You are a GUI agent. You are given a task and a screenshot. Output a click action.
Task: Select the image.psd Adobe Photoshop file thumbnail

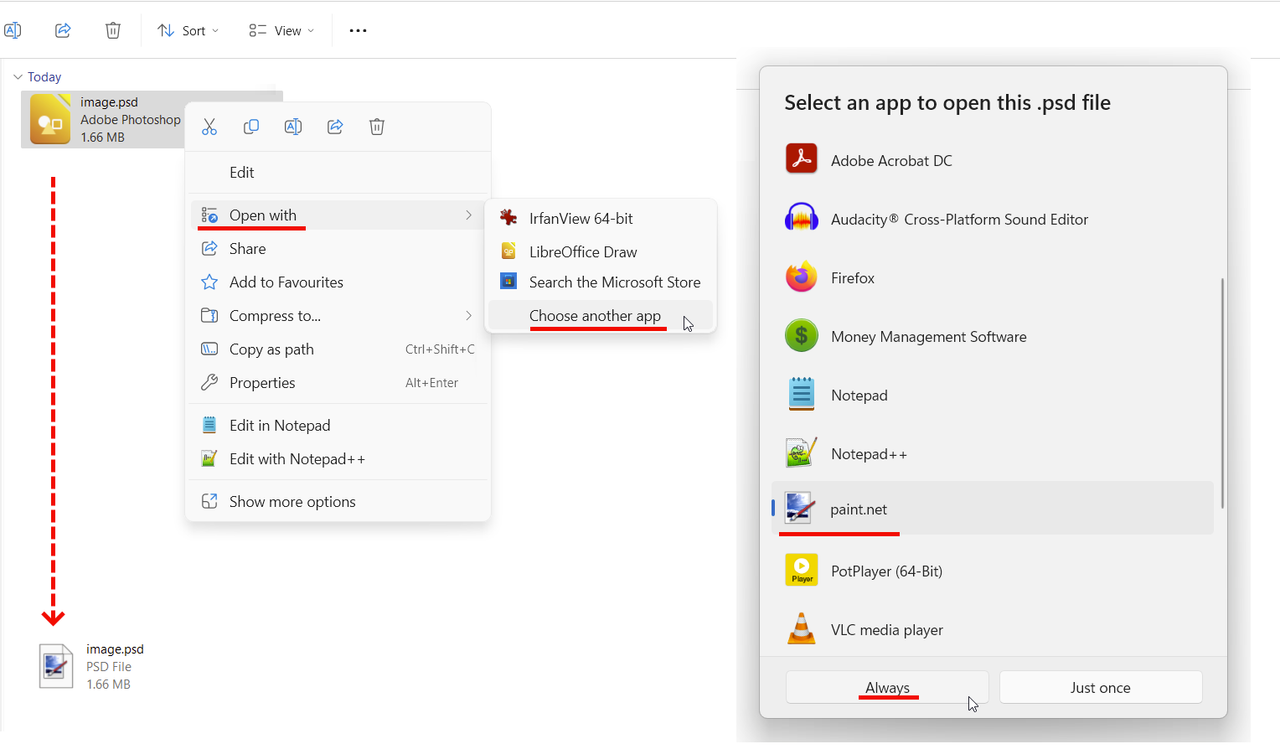50,119
